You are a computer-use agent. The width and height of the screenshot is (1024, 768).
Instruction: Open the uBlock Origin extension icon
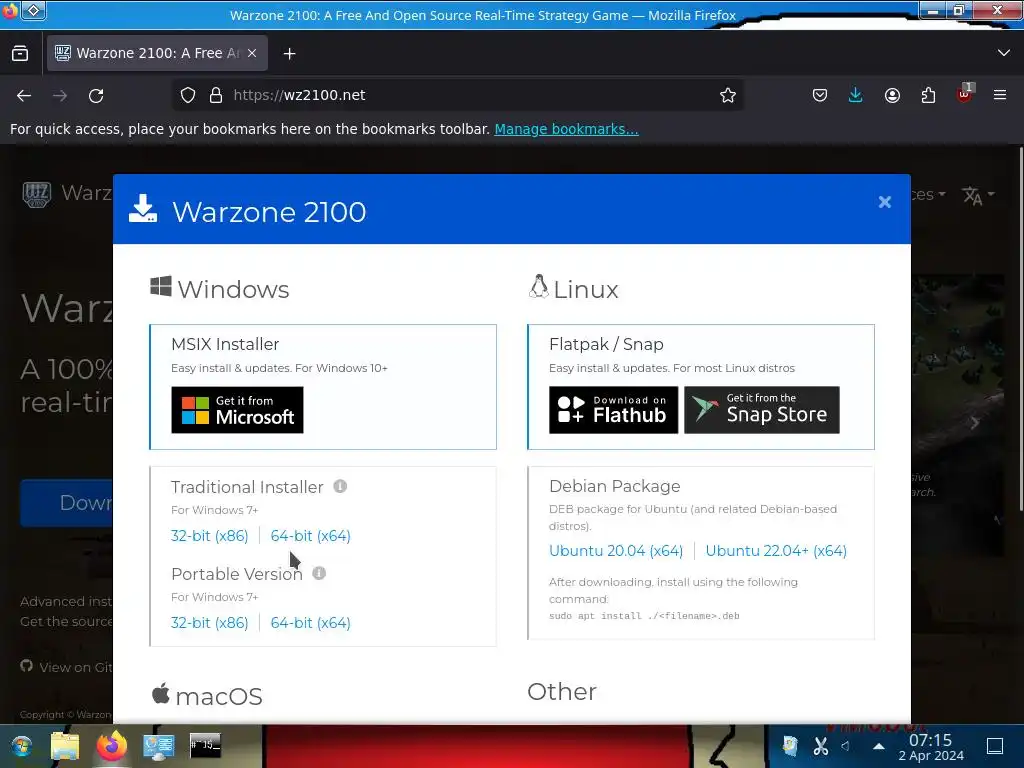click(965, 94)
